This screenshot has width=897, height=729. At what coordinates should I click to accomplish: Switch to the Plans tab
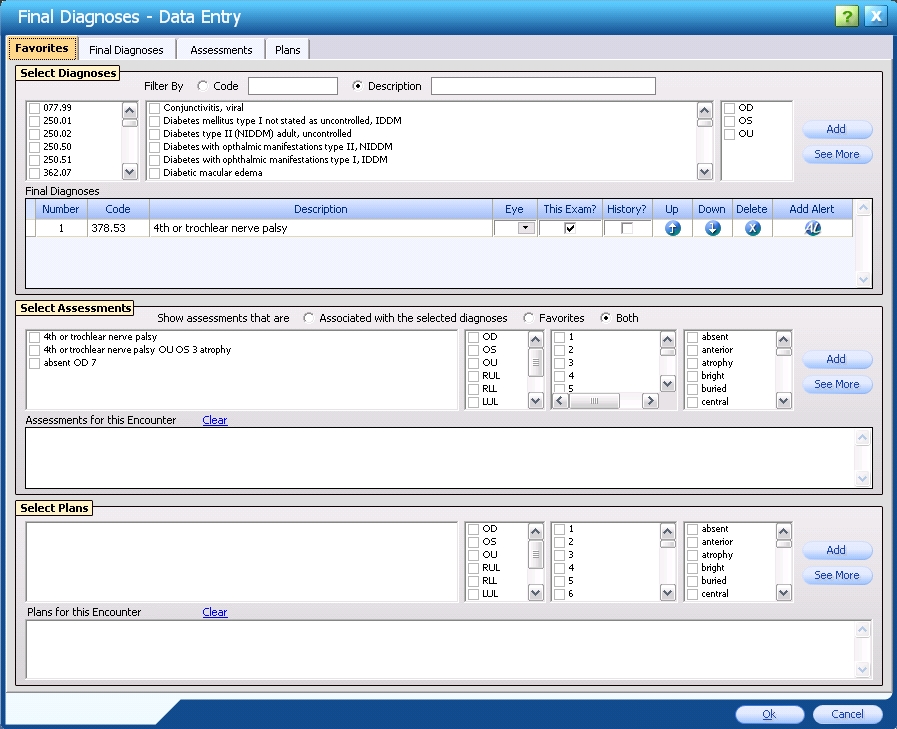click(x=287, y=50)
